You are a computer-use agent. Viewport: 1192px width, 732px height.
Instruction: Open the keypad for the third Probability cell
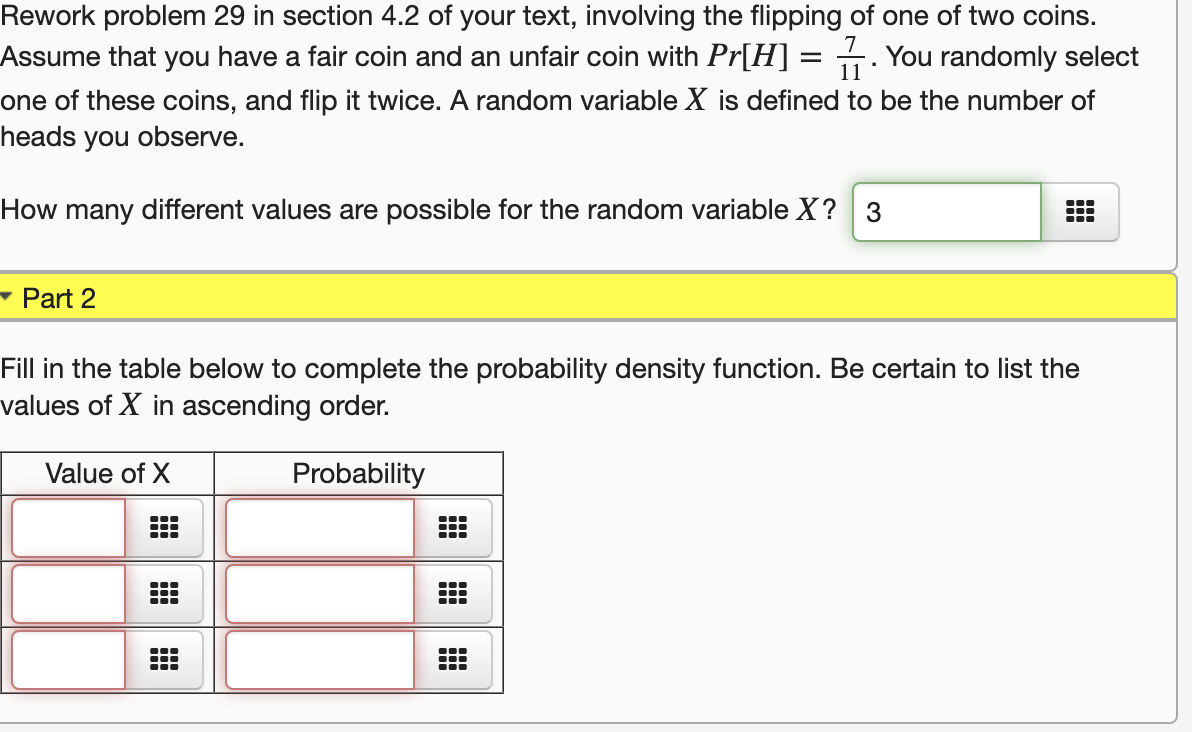coord(454,659)
